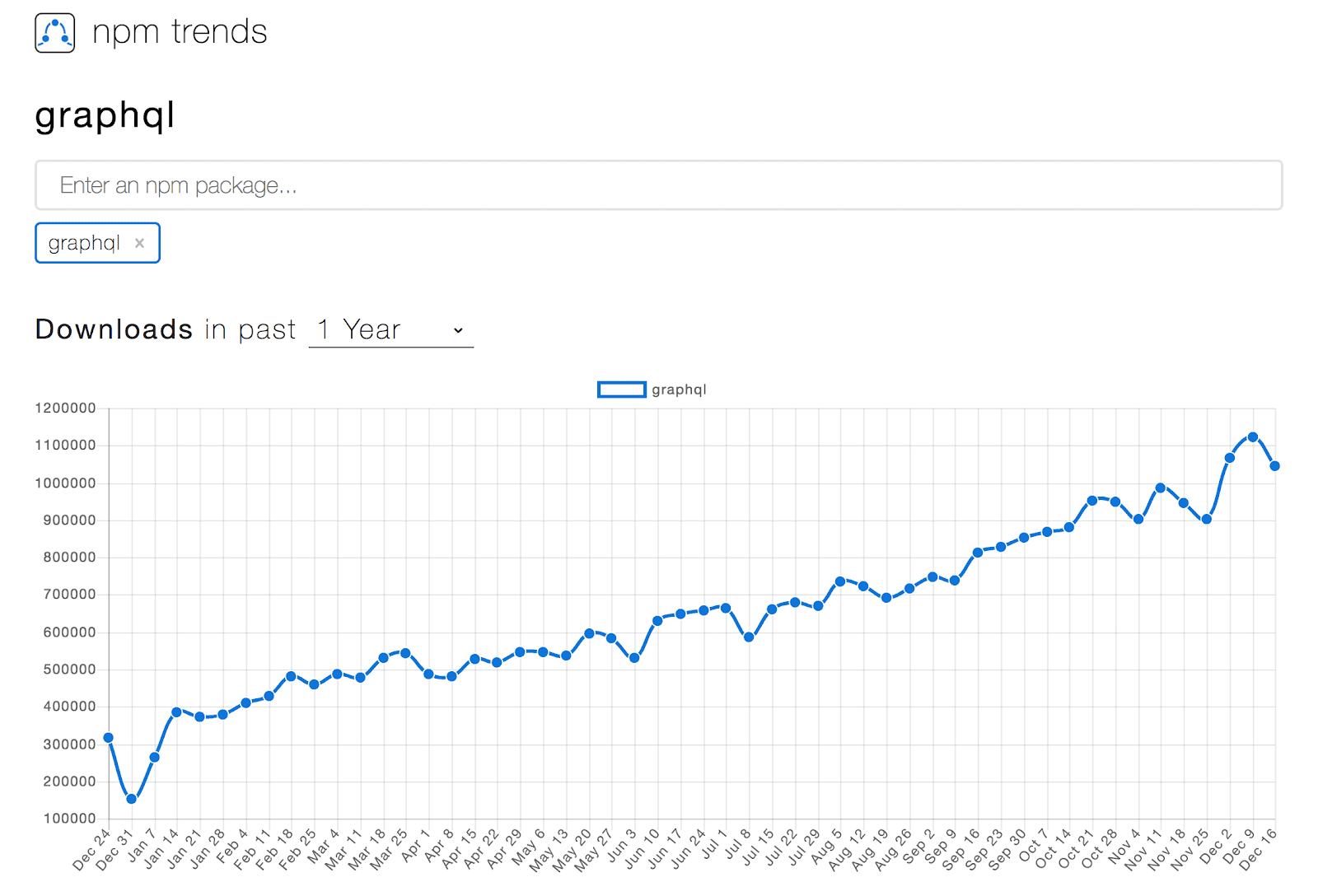
Task: Toggle graphql dataset via its legend label text
Action: [679, 390]
